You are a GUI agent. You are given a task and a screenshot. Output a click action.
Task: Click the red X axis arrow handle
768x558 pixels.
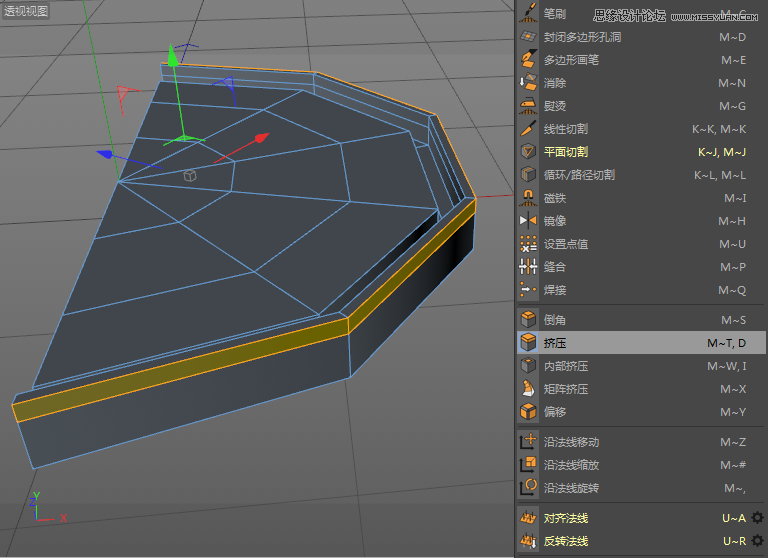(262, 138)
